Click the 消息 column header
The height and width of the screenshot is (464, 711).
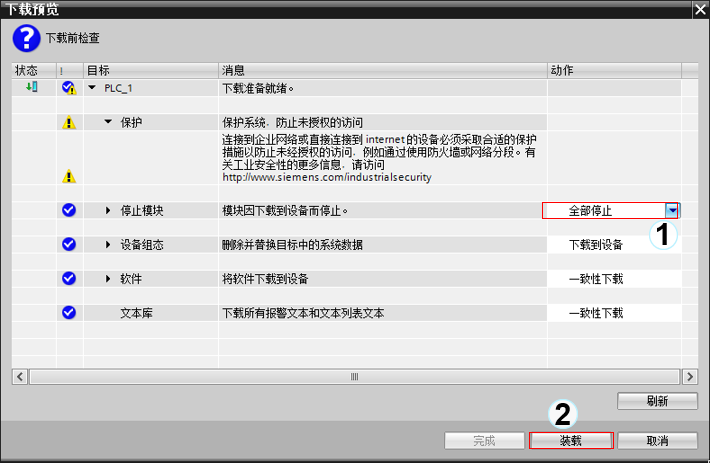coord(380,71)
